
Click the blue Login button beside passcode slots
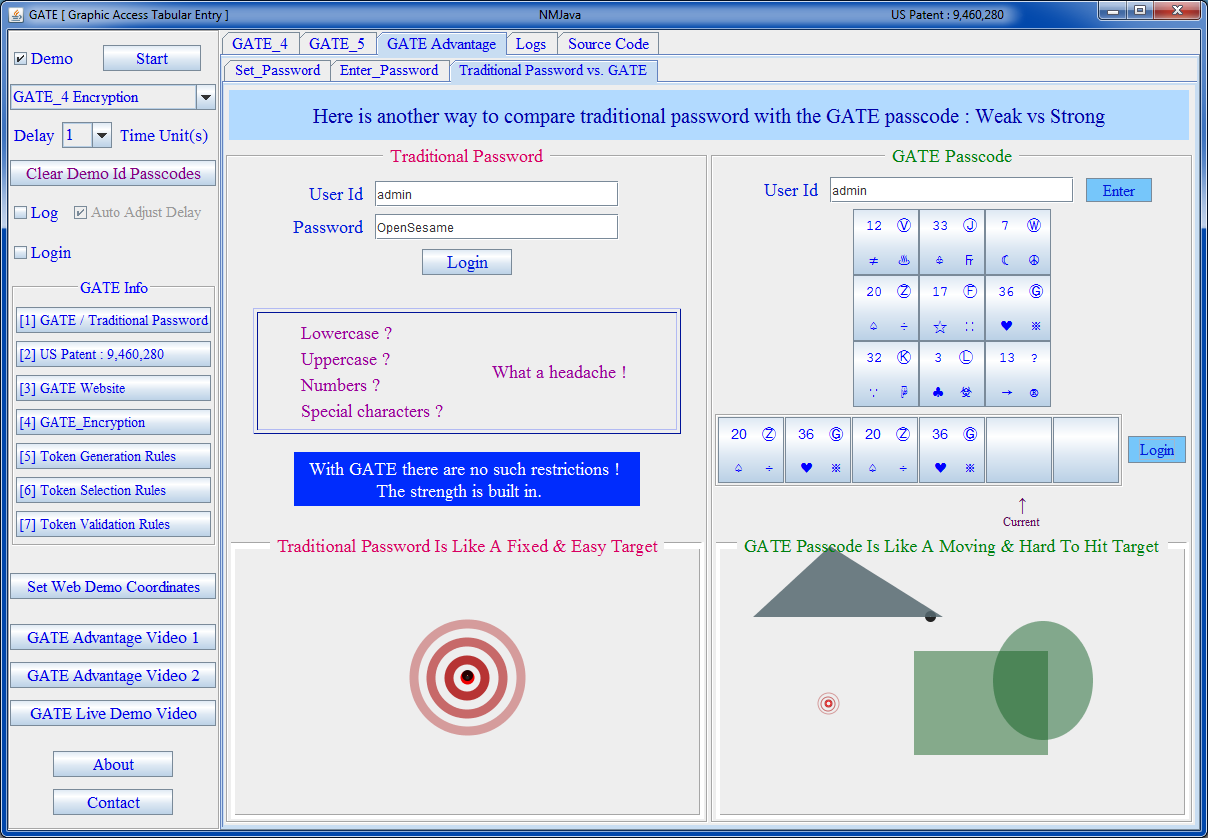pyautogui.click(x=1157, y=450)
